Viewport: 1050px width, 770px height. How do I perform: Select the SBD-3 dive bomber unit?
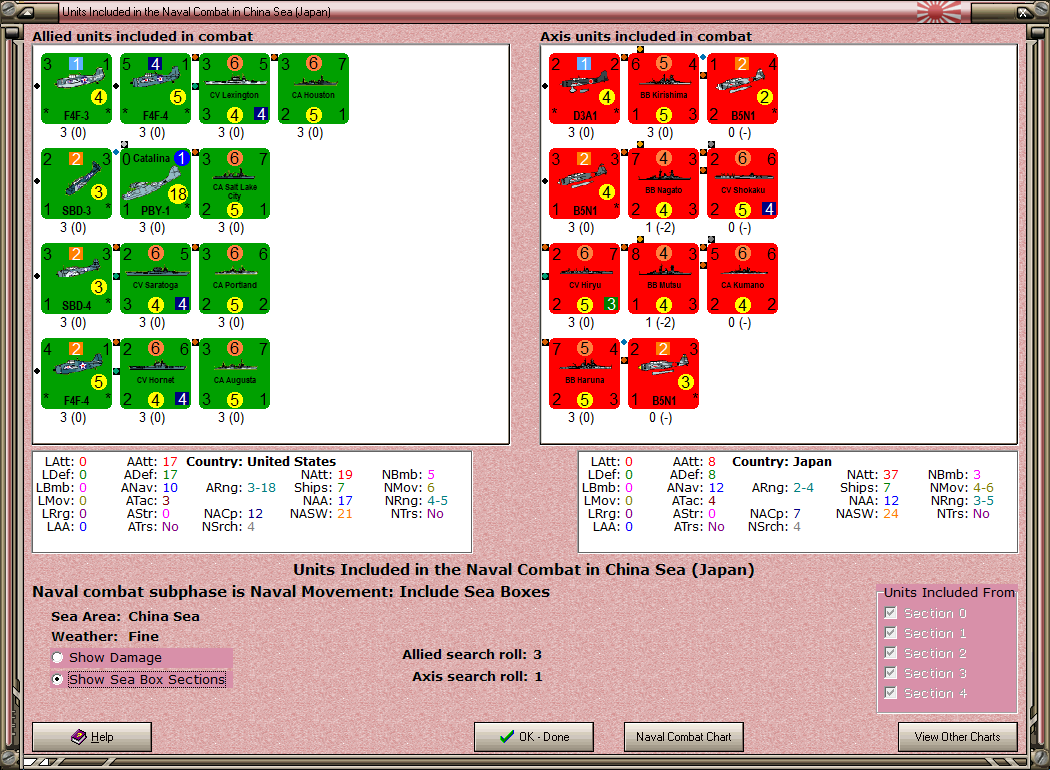coord(76,183)
